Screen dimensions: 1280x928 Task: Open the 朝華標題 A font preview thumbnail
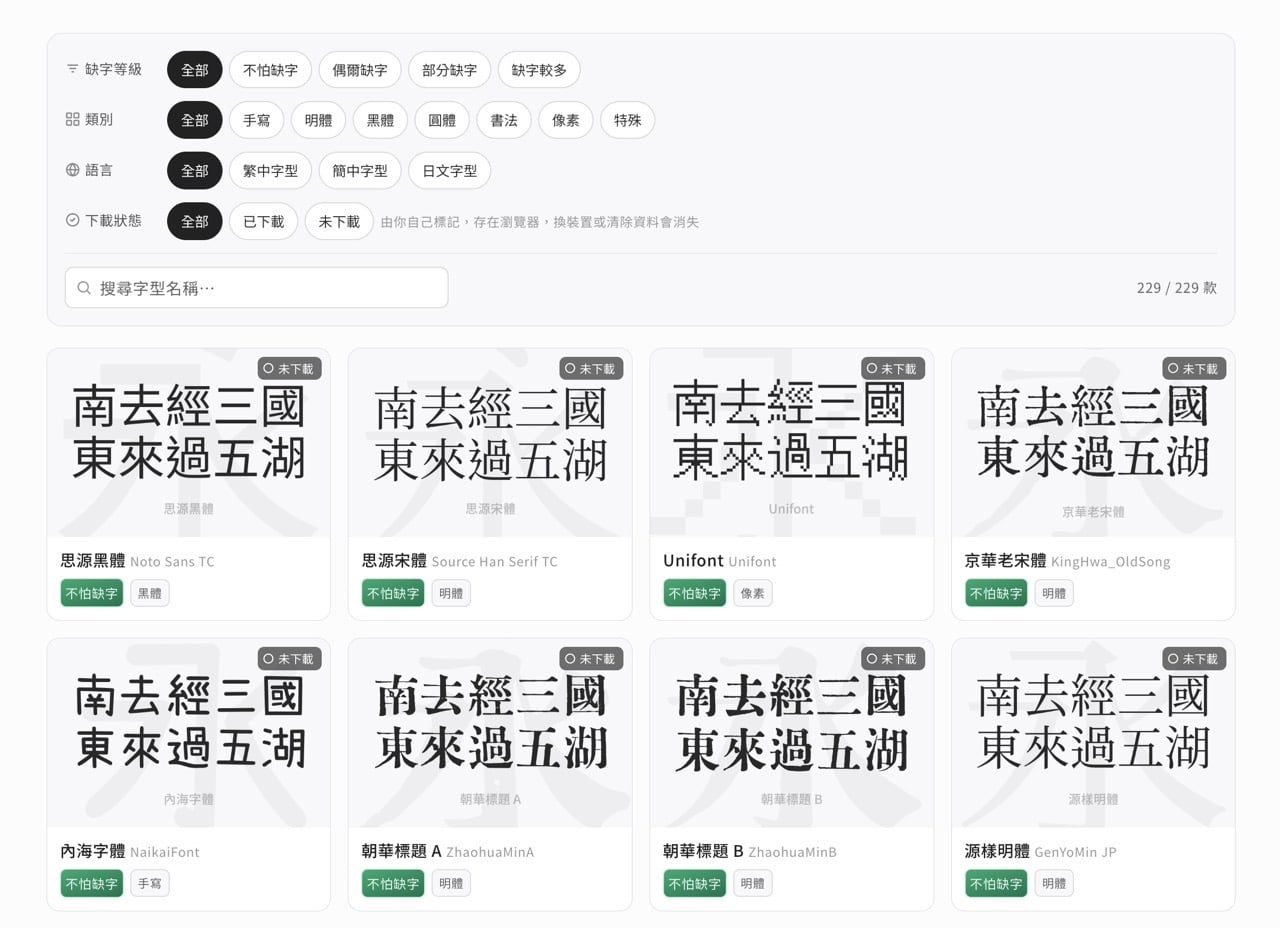tap(490, 733)
